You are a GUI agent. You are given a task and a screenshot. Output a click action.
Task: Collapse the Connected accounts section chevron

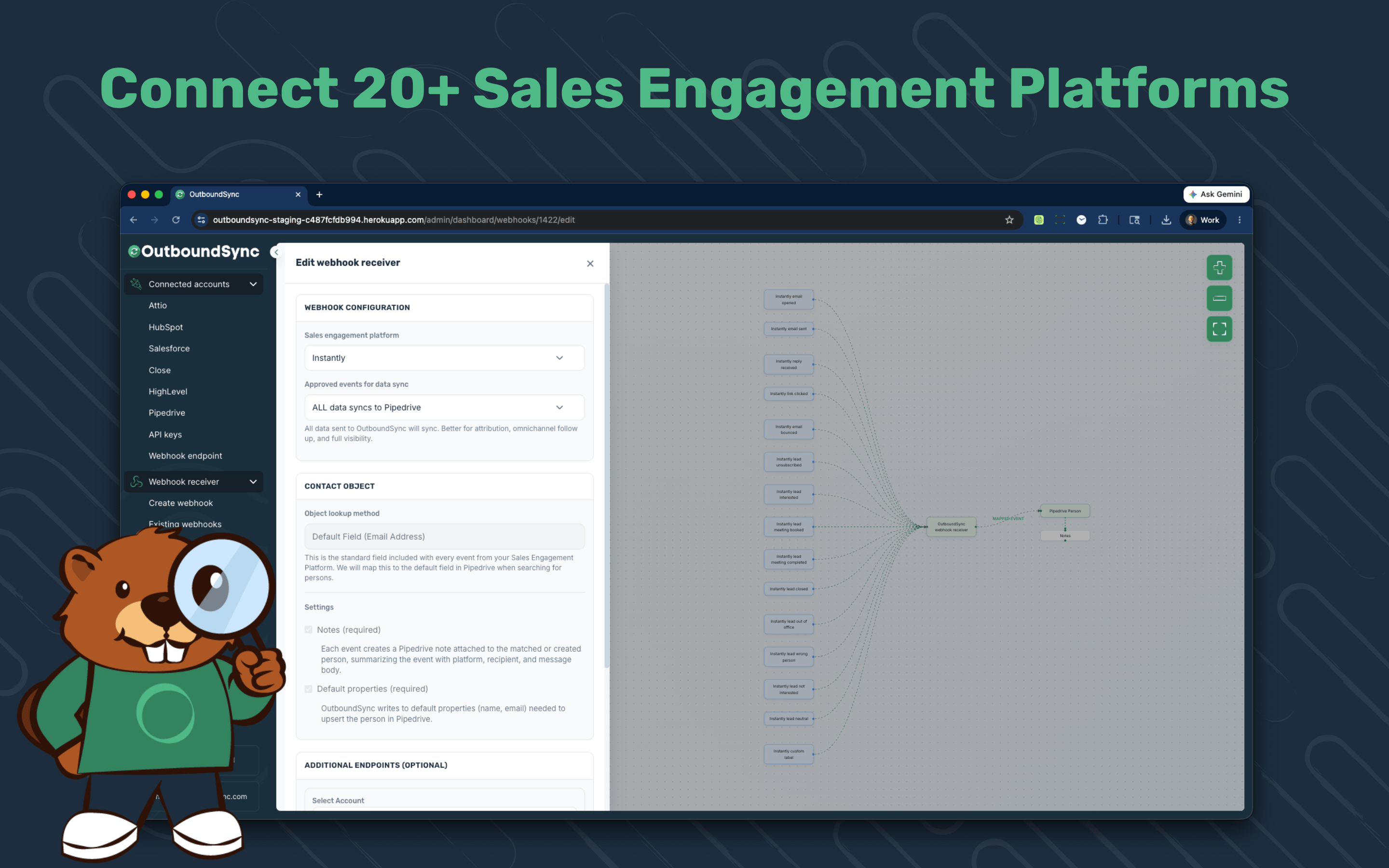click(x=253, y=284)
